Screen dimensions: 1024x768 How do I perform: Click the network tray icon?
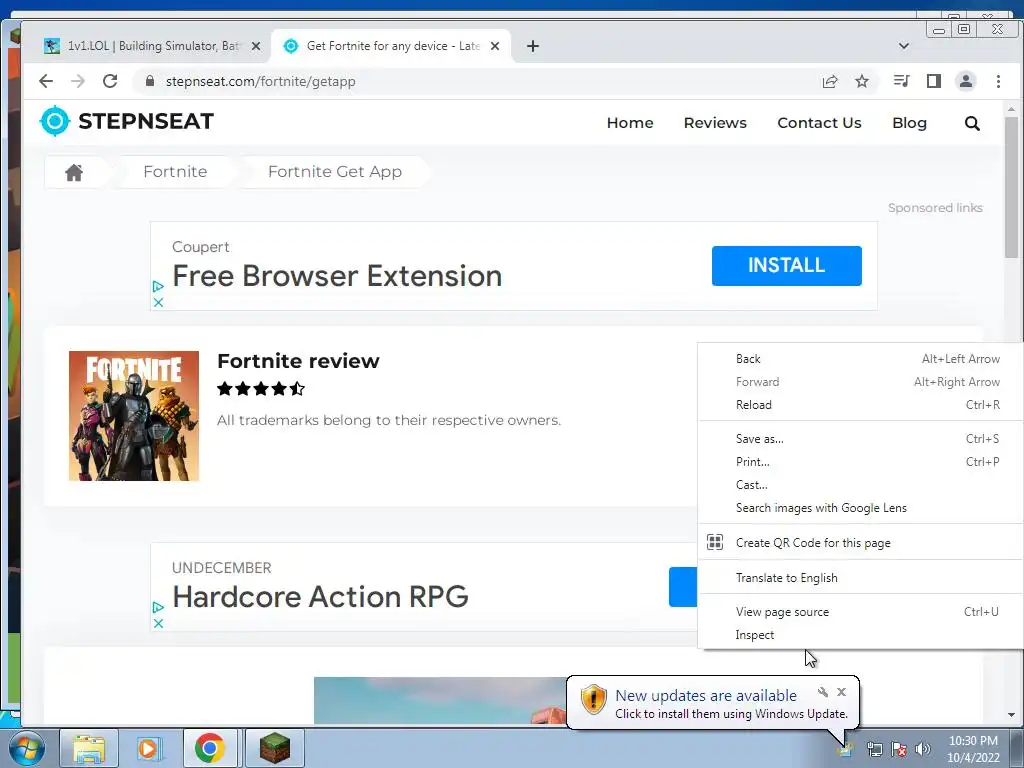(874, 749)
